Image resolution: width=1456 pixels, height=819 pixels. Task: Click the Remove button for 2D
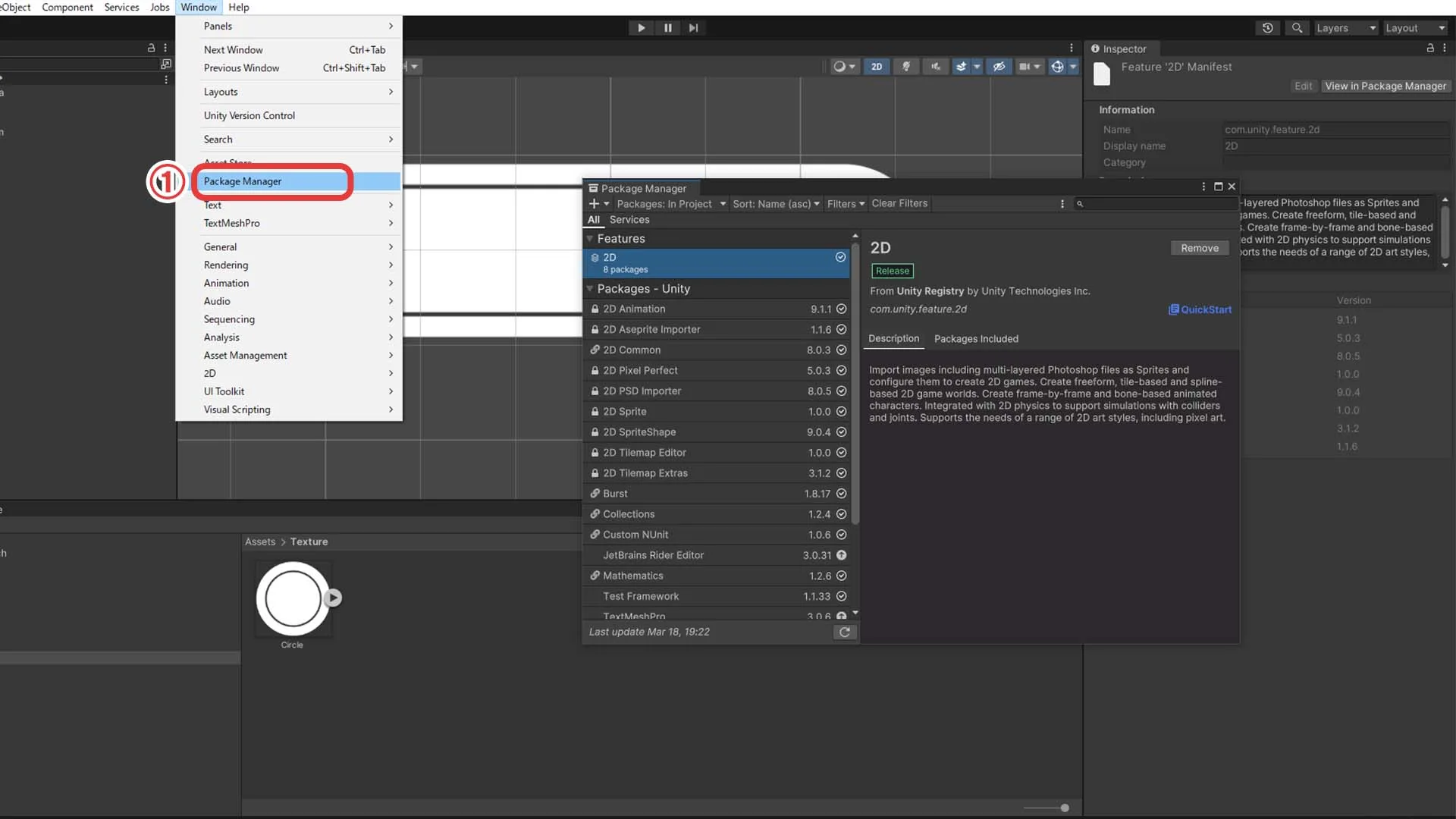[1200, 248]
